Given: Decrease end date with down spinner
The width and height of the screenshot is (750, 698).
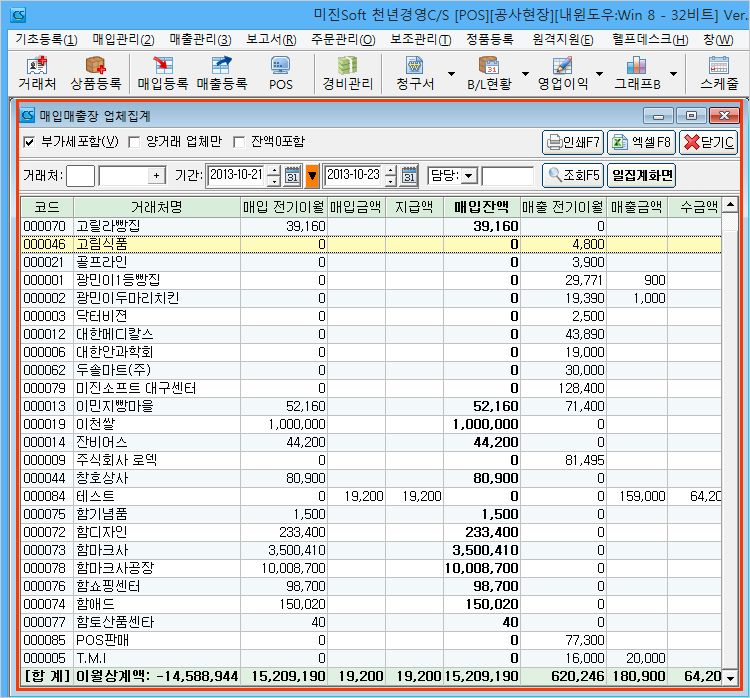Looking at the screenshot, I should [x=391, y=180].
